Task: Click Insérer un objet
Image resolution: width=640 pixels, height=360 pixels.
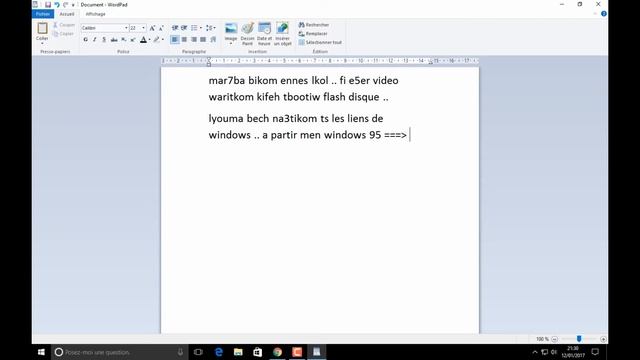Action: coord(282,33)
